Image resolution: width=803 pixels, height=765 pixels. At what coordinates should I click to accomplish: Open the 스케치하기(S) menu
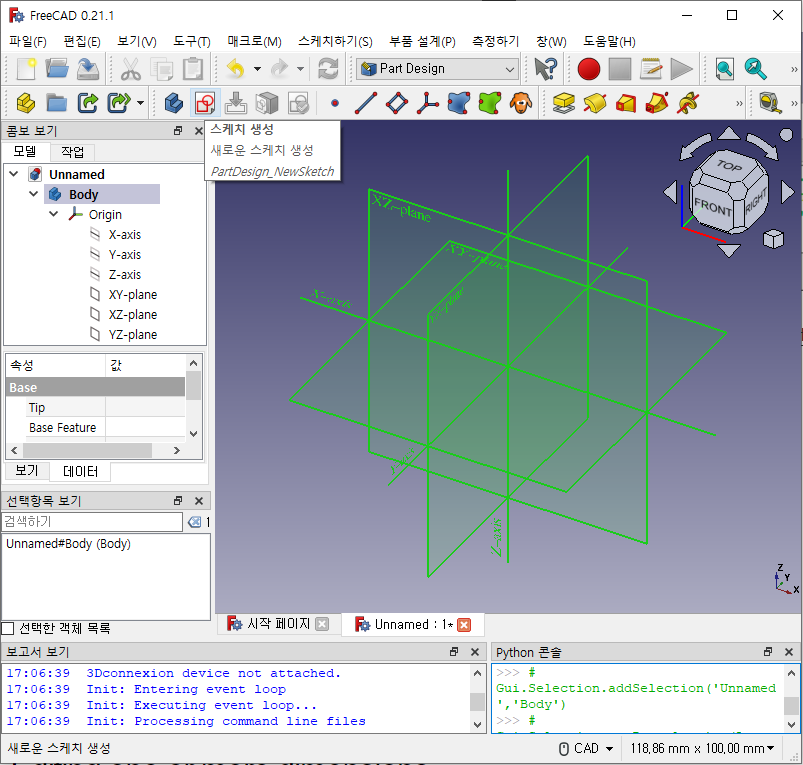click(x=335, y=41)
